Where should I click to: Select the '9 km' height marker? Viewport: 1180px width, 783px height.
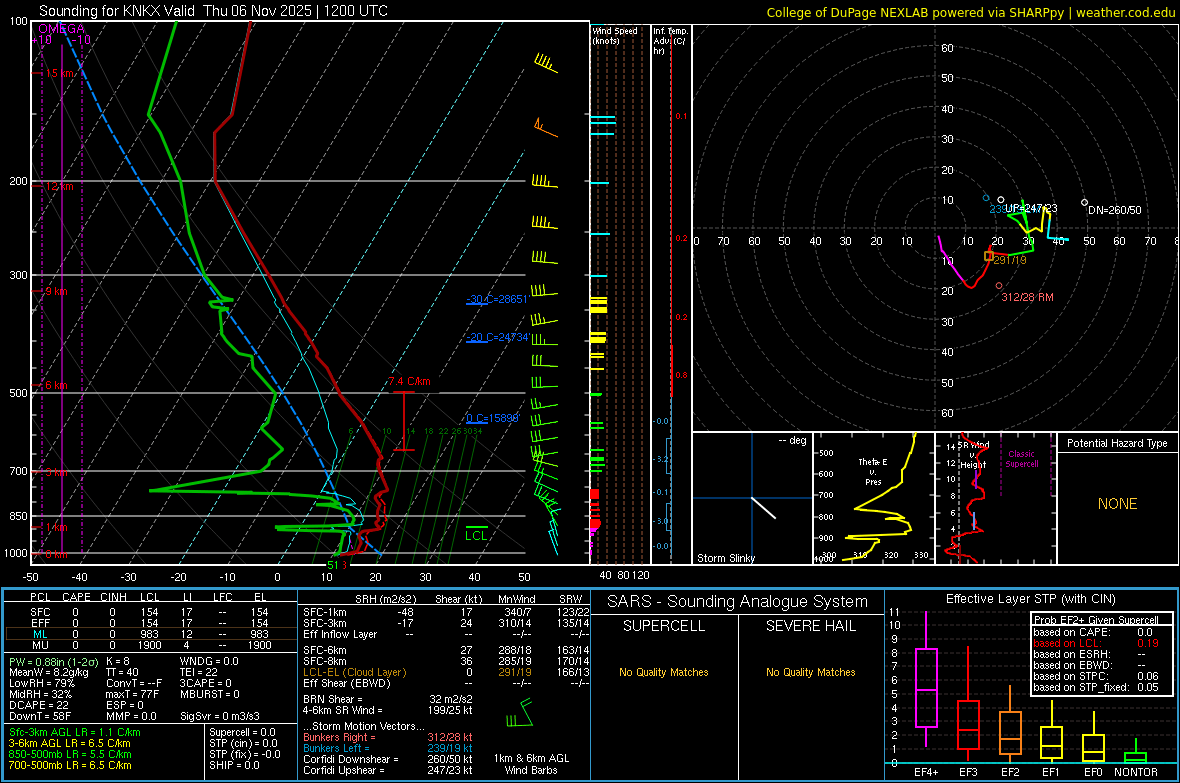coord(56,291)
